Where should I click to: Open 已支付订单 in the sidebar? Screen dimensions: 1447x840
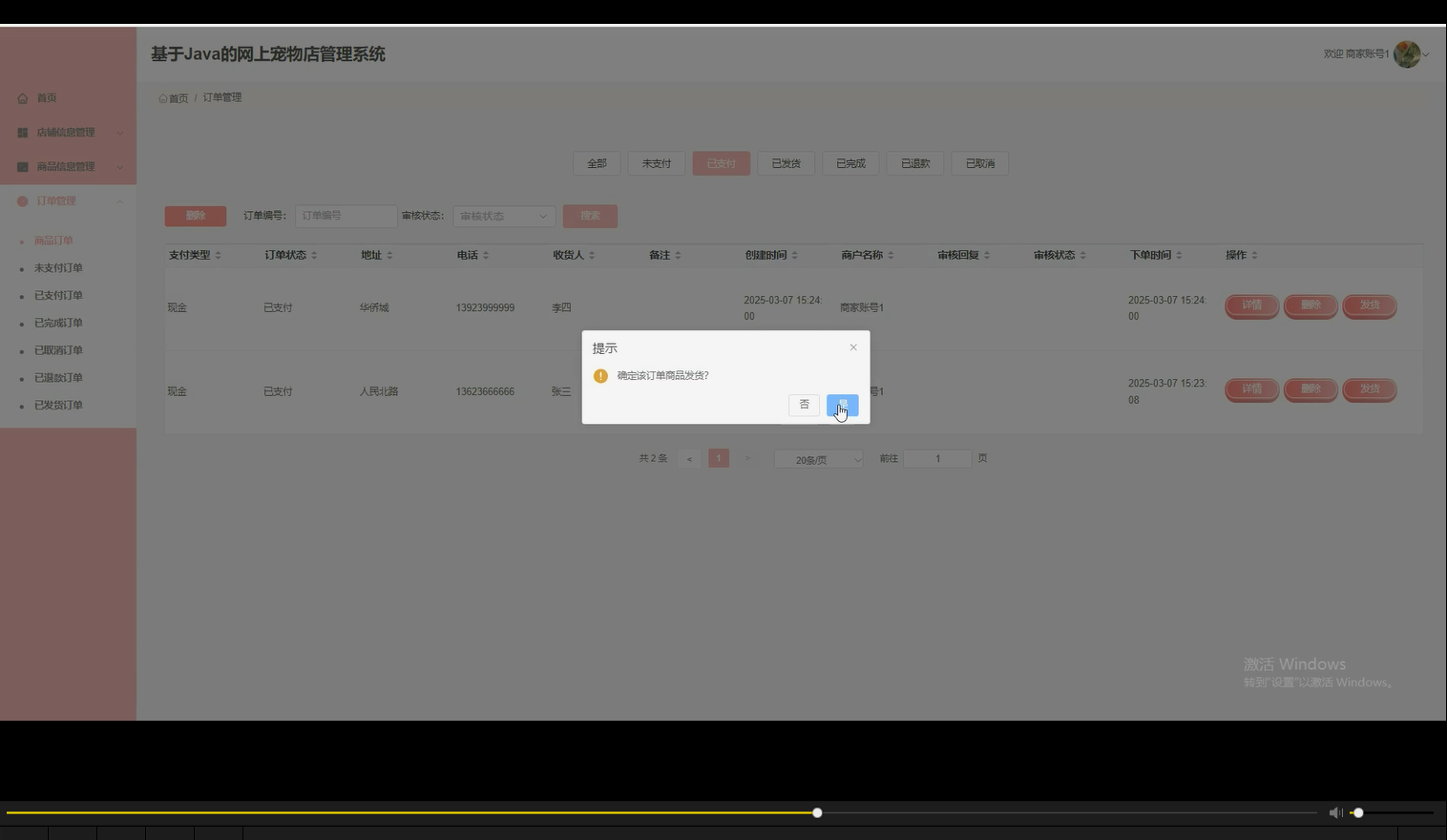click(x=58, y=296)
